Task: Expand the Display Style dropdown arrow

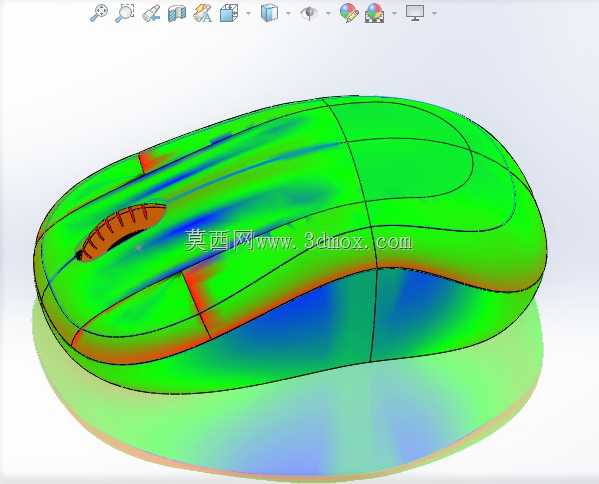Action: (288, 13)
